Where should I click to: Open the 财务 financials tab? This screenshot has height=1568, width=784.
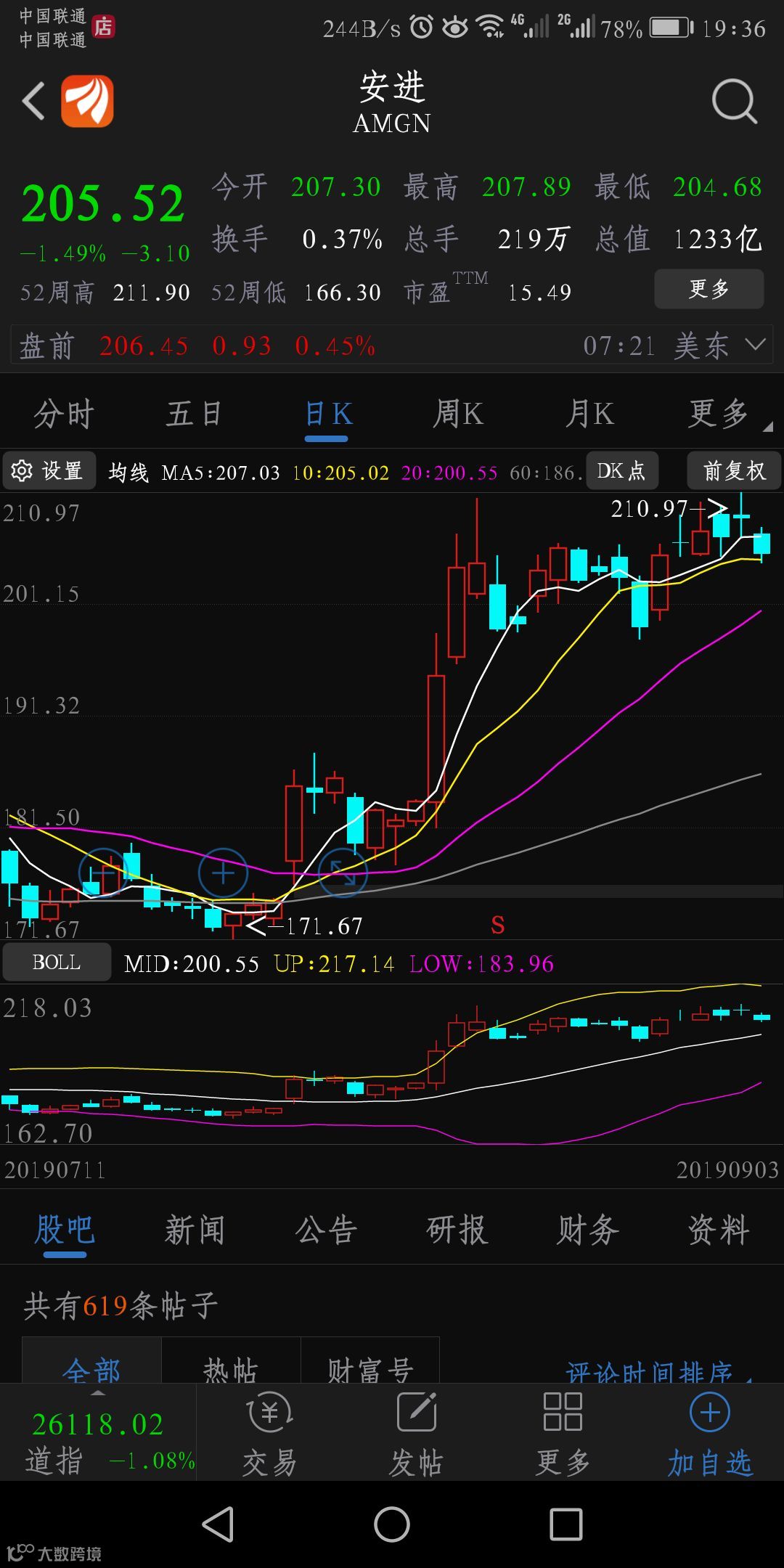[x=588, y=1230]
